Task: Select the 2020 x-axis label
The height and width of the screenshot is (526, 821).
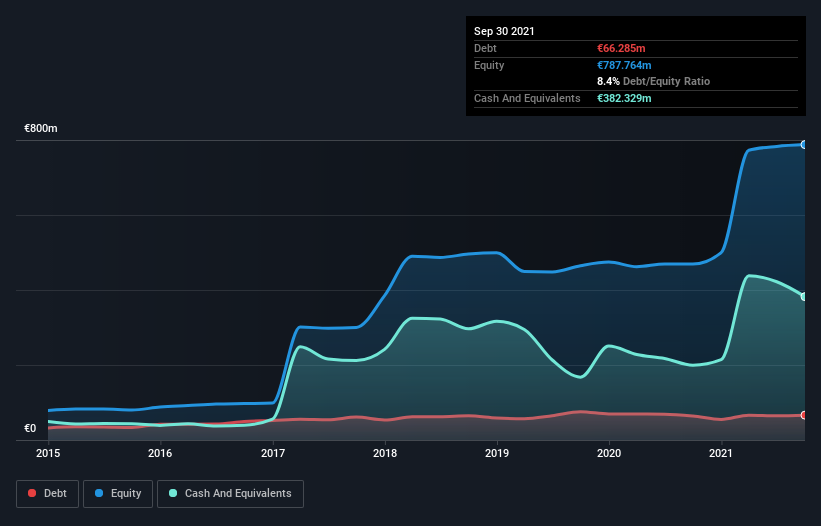Action: point(609,453)
